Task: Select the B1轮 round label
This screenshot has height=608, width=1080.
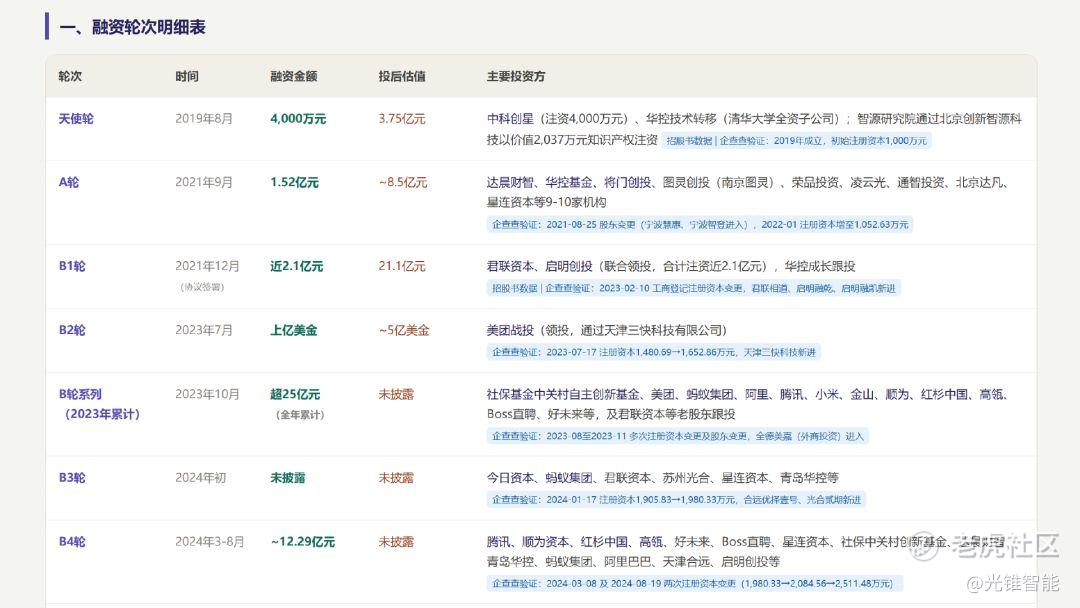Action: 72,266
